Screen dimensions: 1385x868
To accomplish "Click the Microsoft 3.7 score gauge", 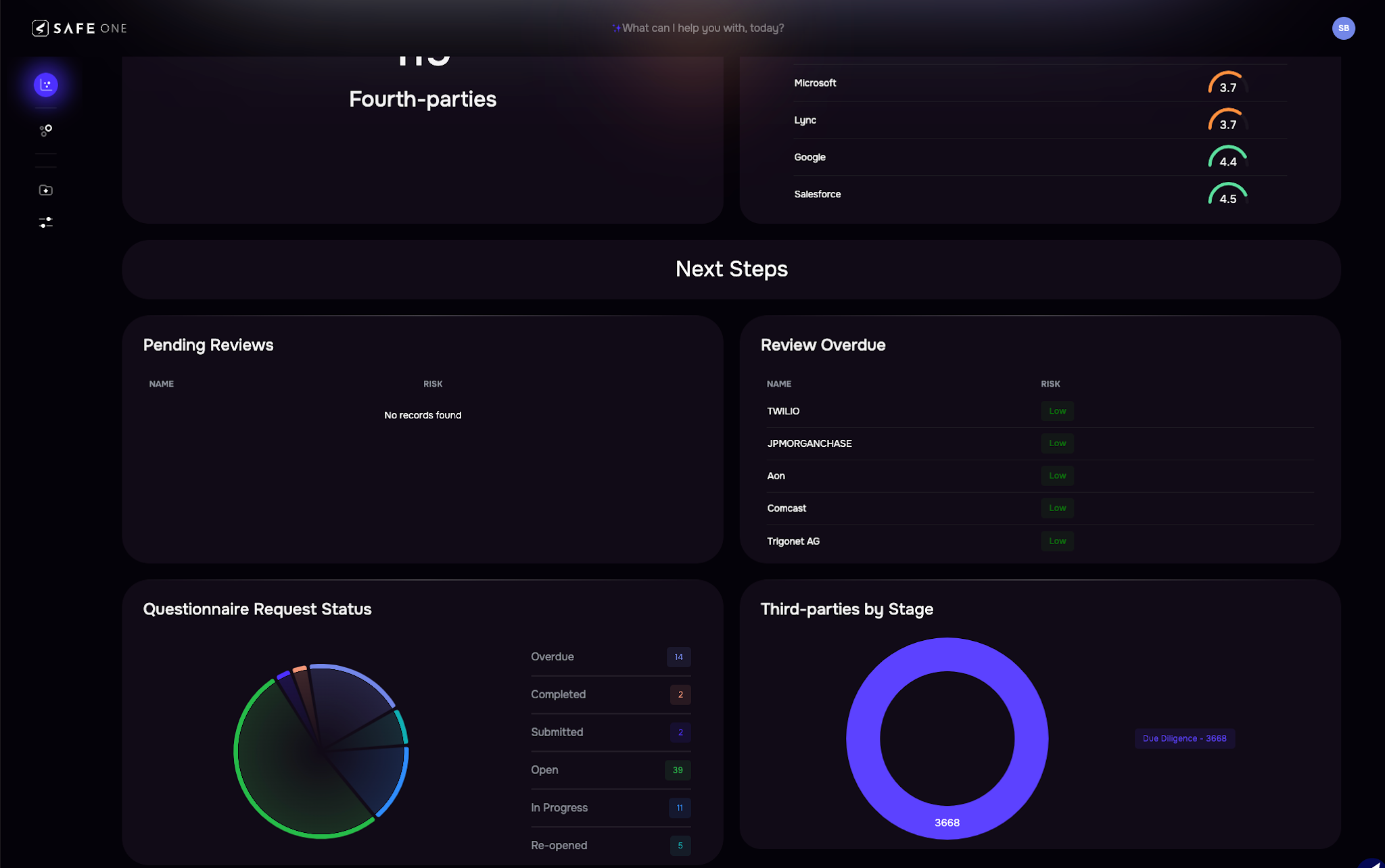I will click(x=1227, y=84).
